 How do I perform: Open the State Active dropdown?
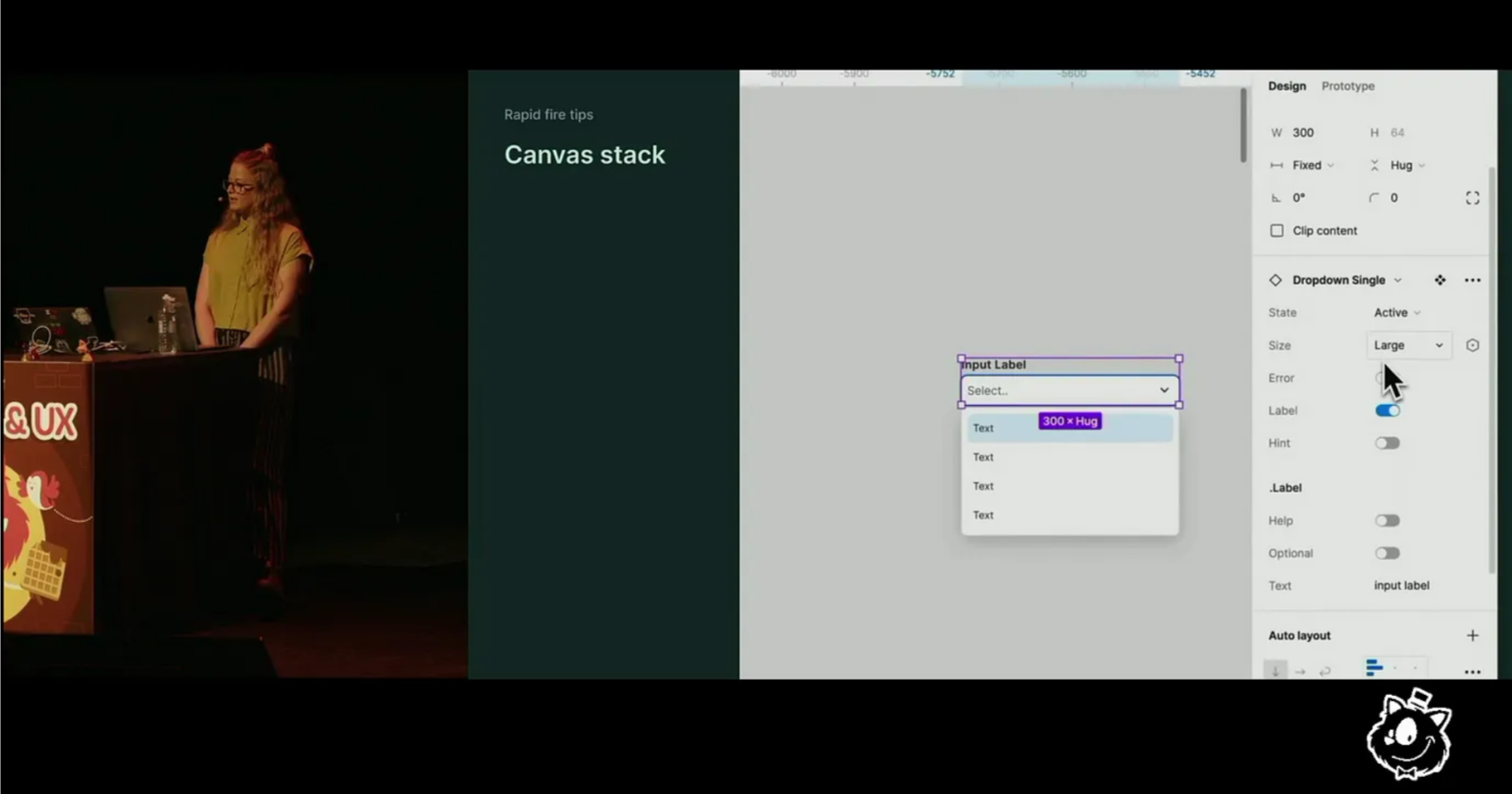click(1397, 313)
